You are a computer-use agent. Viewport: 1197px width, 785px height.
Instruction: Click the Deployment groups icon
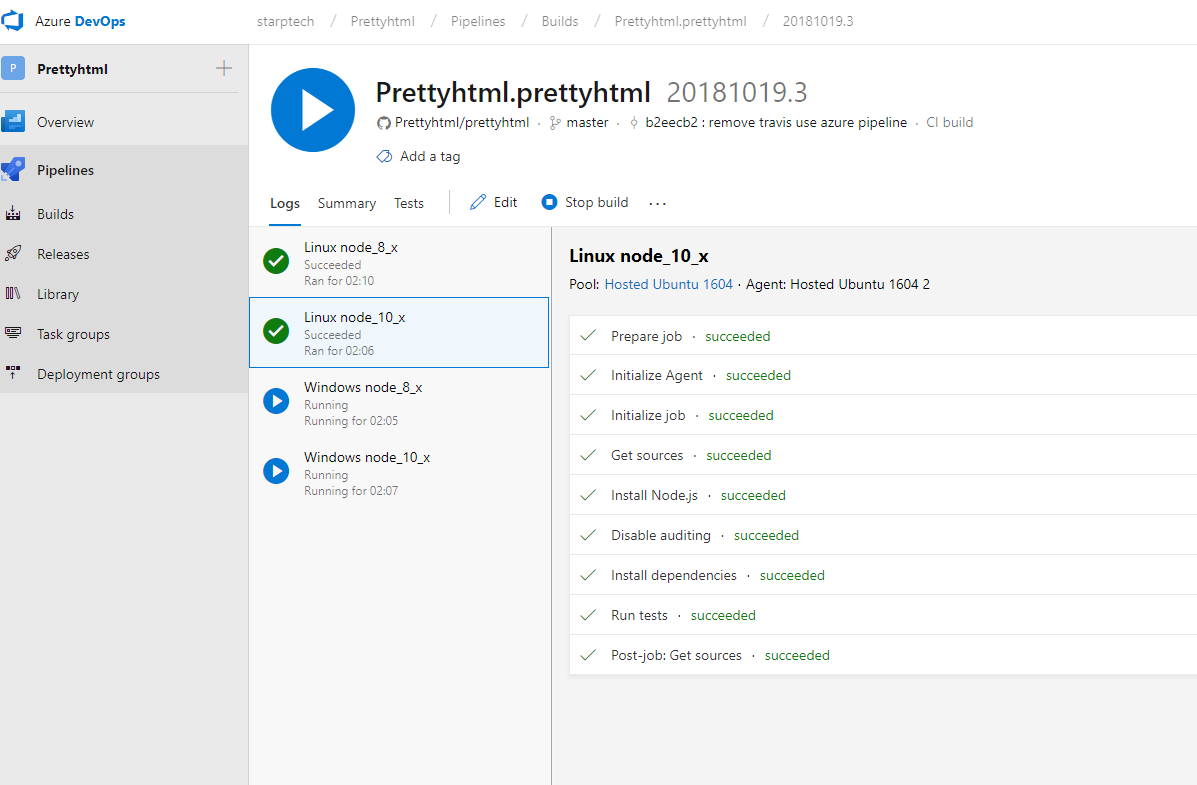pyautogui.click(x=13, y=373)
